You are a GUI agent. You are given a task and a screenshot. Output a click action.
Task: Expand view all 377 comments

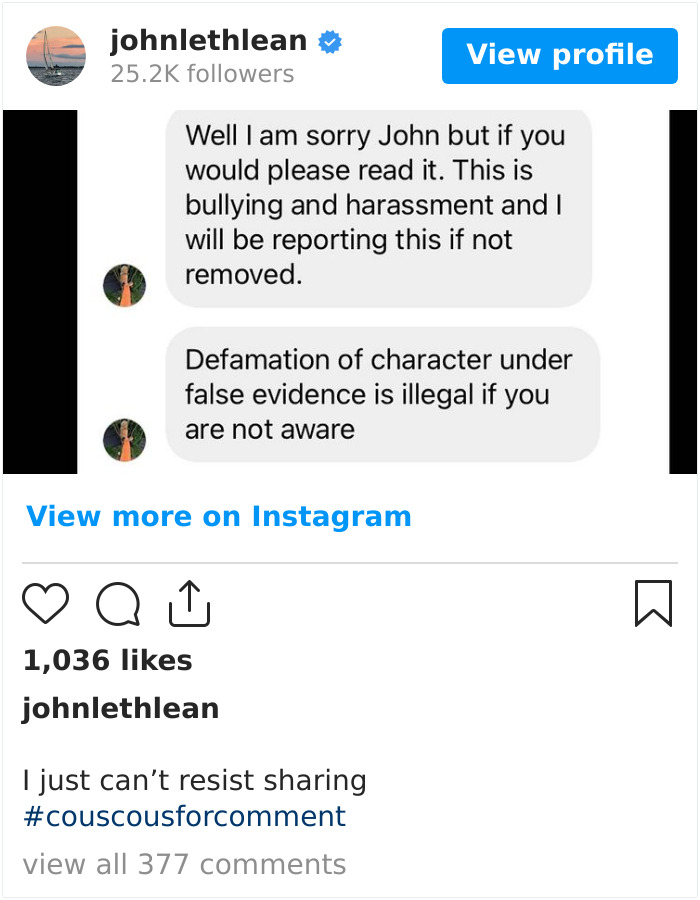(x=184, y=864)
